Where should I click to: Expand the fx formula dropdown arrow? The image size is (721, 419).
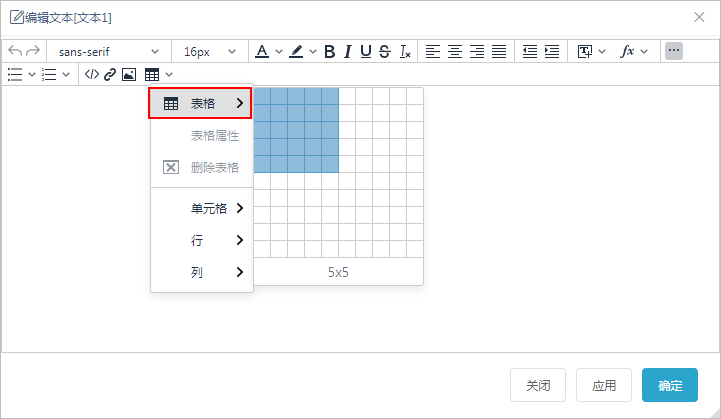point(644,52)
